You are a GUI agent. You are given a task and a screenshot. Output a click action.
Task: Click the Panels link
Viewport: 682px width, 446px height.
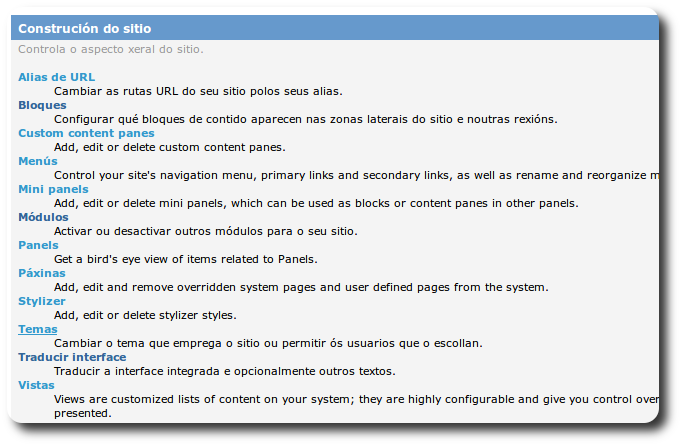[38, 245]
